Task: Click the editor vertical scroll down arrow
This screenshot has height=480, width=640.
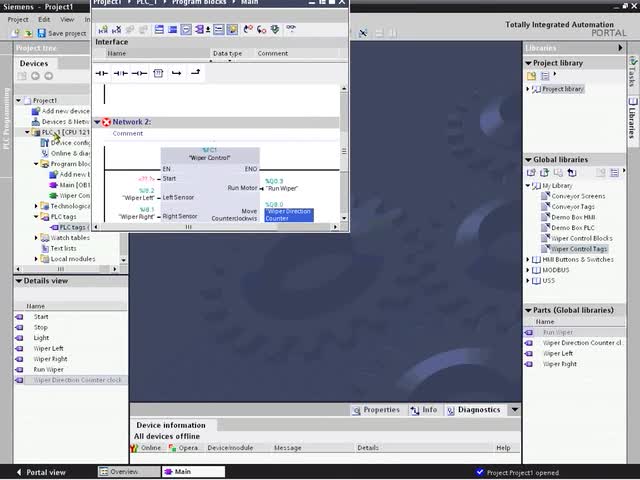Action: (344, 218)
